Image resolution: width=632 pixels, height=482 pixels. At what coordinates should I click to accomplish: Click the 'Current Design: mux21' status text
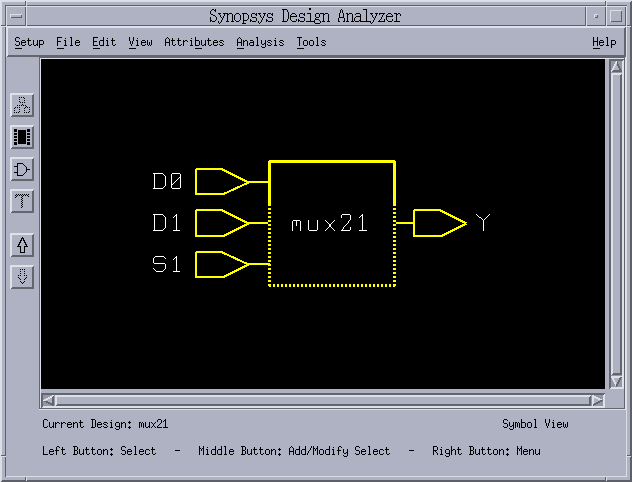pyautogui.click(x=105, y=424)
